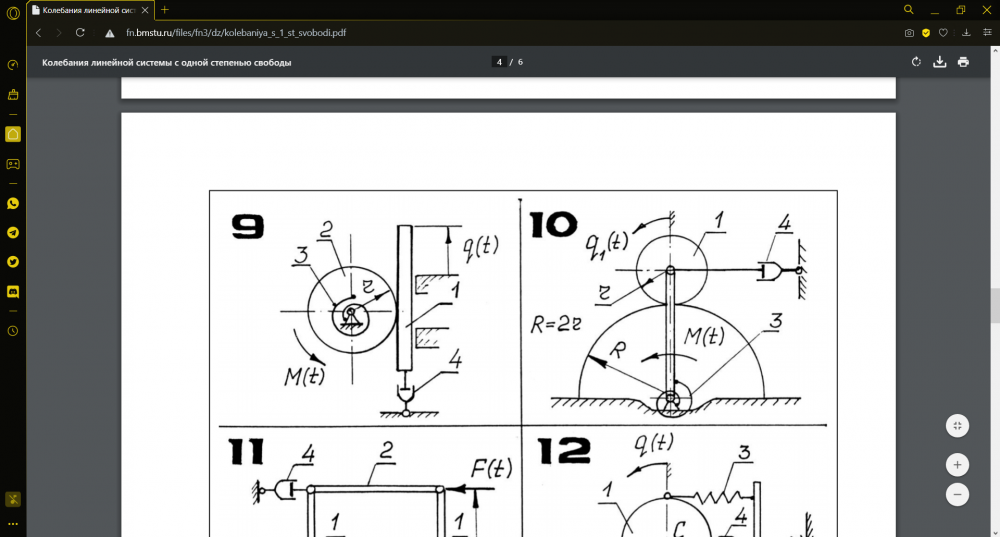
Task: Click the scrollbar up arrow
Action: [995, 50]
